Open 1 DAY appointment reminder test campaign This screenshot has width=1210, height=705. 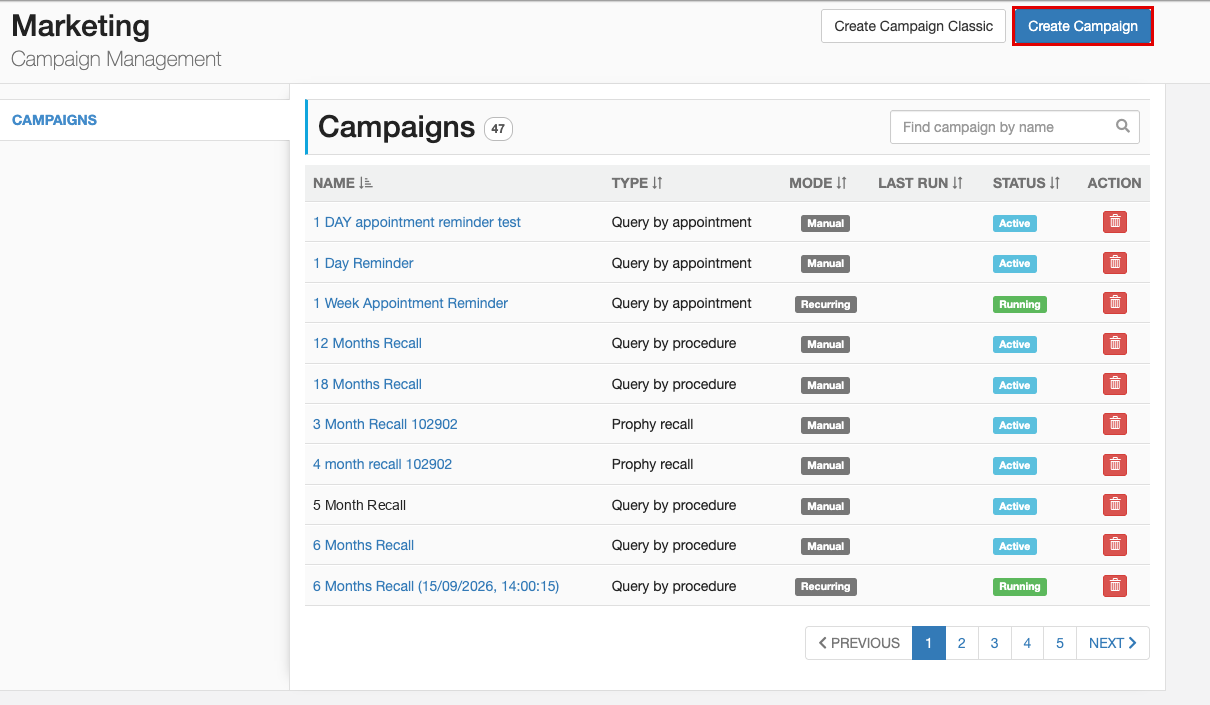417,222
